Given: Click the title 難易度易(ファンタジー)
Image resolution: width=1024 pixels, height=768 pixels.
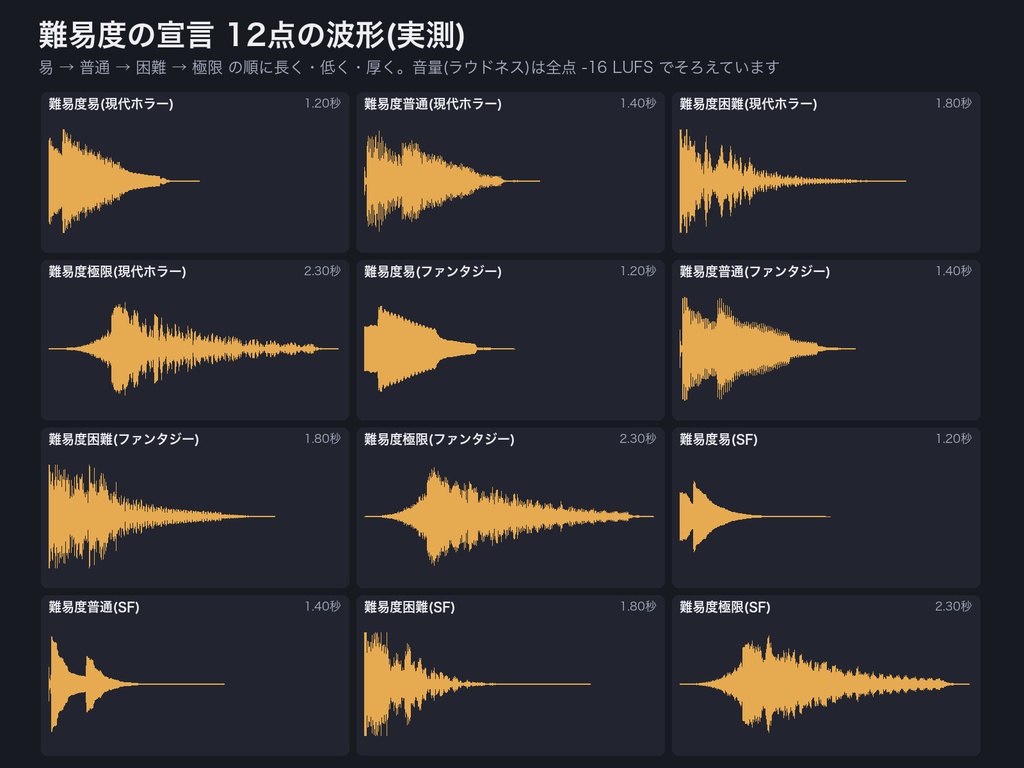Looking at the screenshot, I should 433,271.
